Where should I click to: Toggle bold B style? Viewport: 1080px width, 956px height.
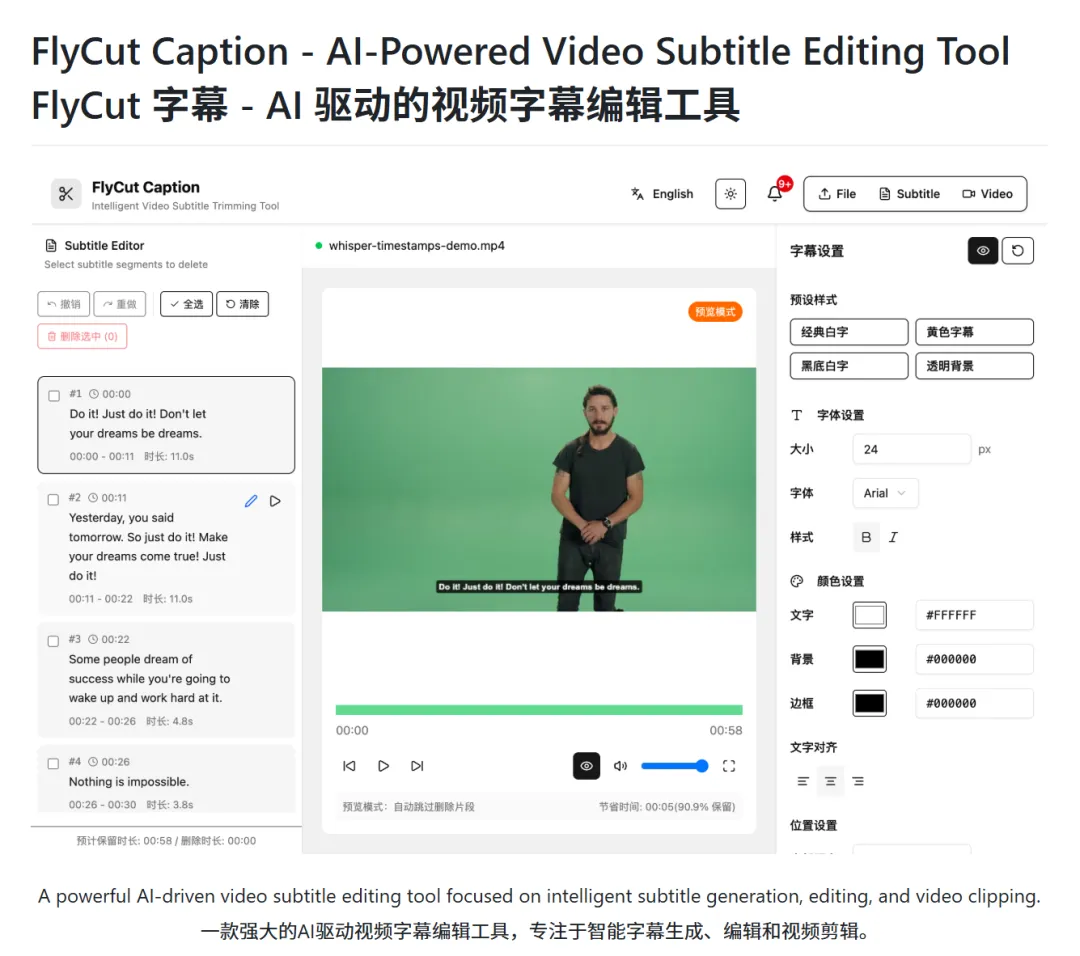tap(866, 537)
